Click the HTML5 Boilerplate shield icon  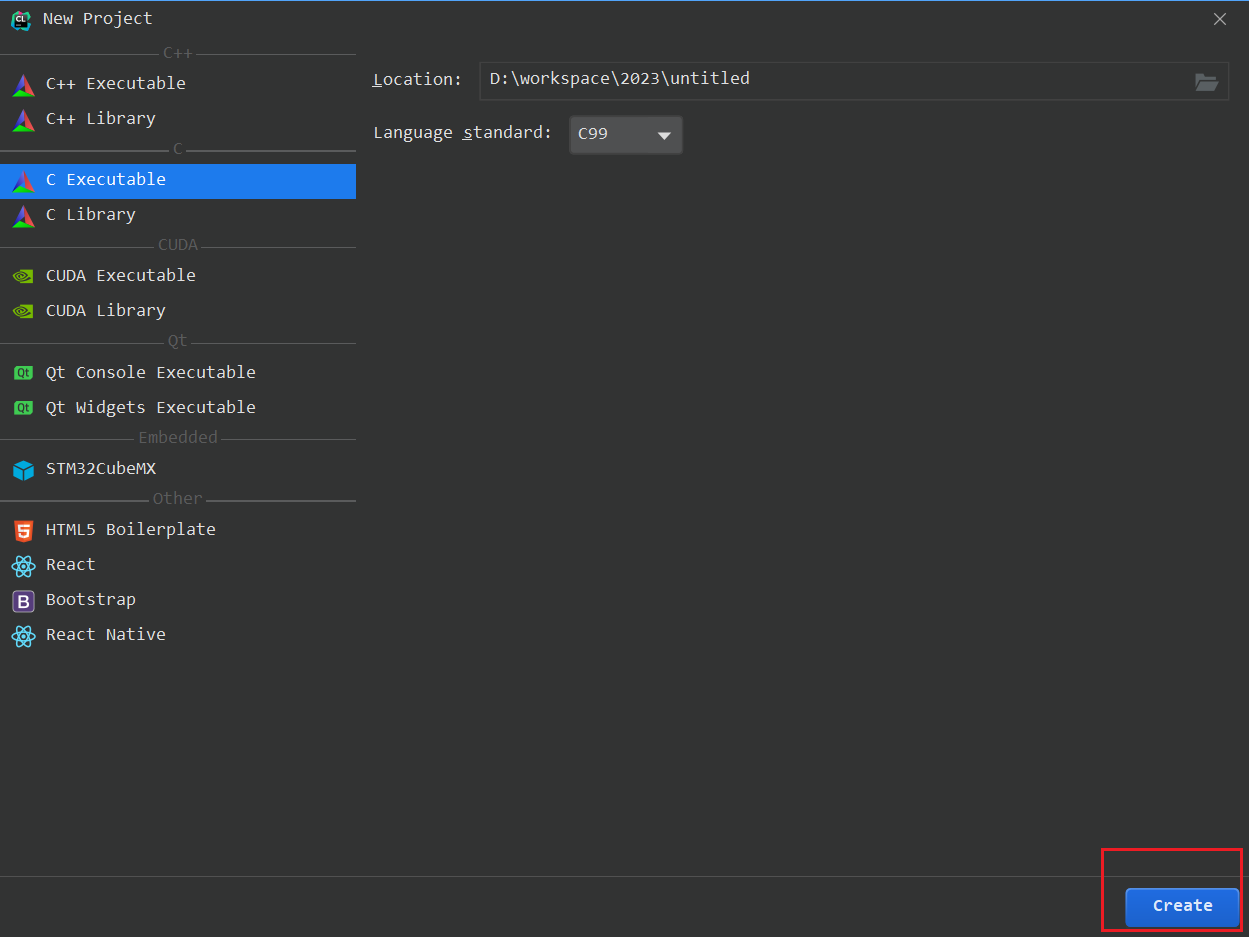coord(23,530)
